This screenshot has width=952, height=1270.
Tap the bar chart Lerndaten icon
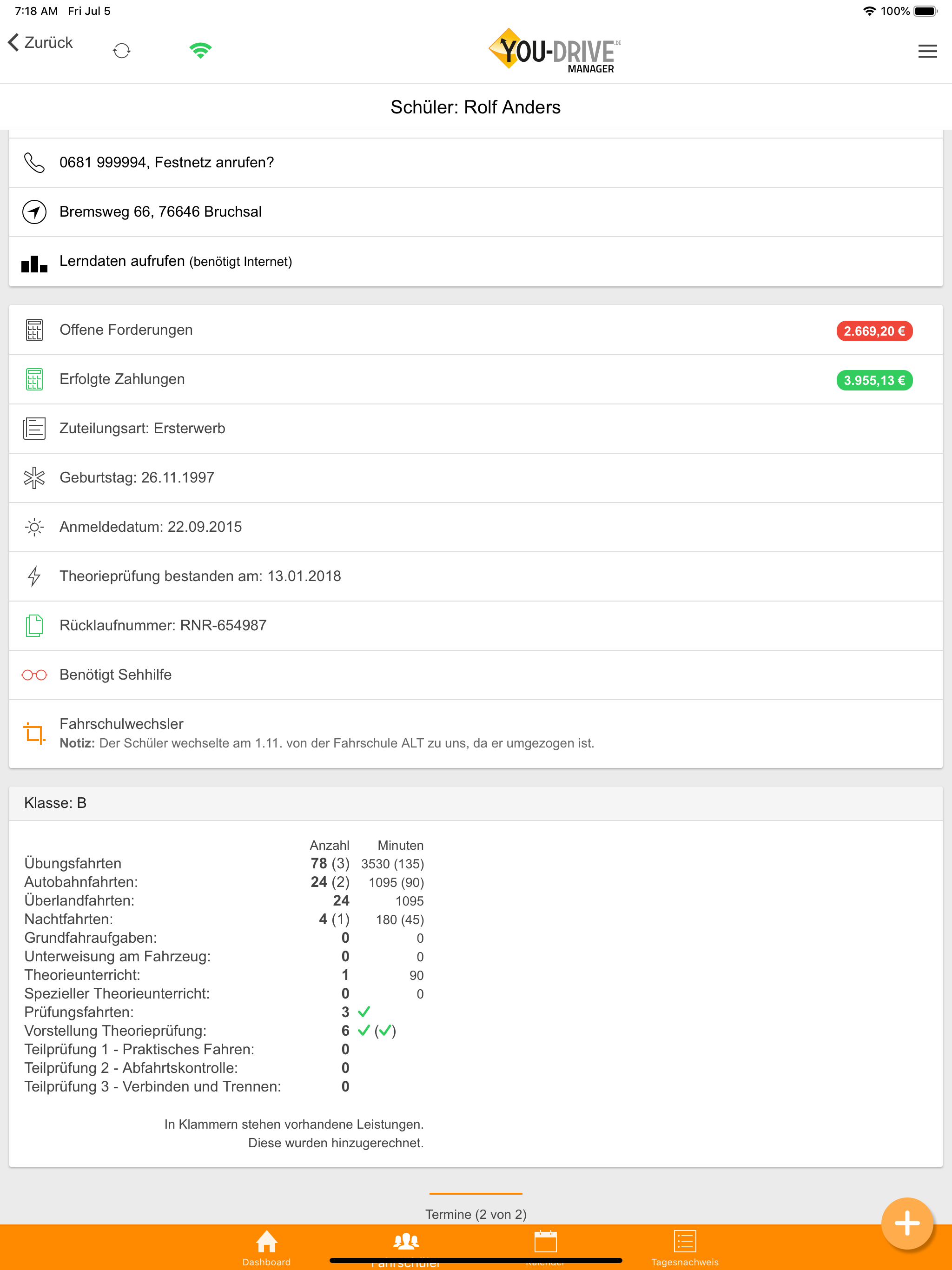pos(34,264)
